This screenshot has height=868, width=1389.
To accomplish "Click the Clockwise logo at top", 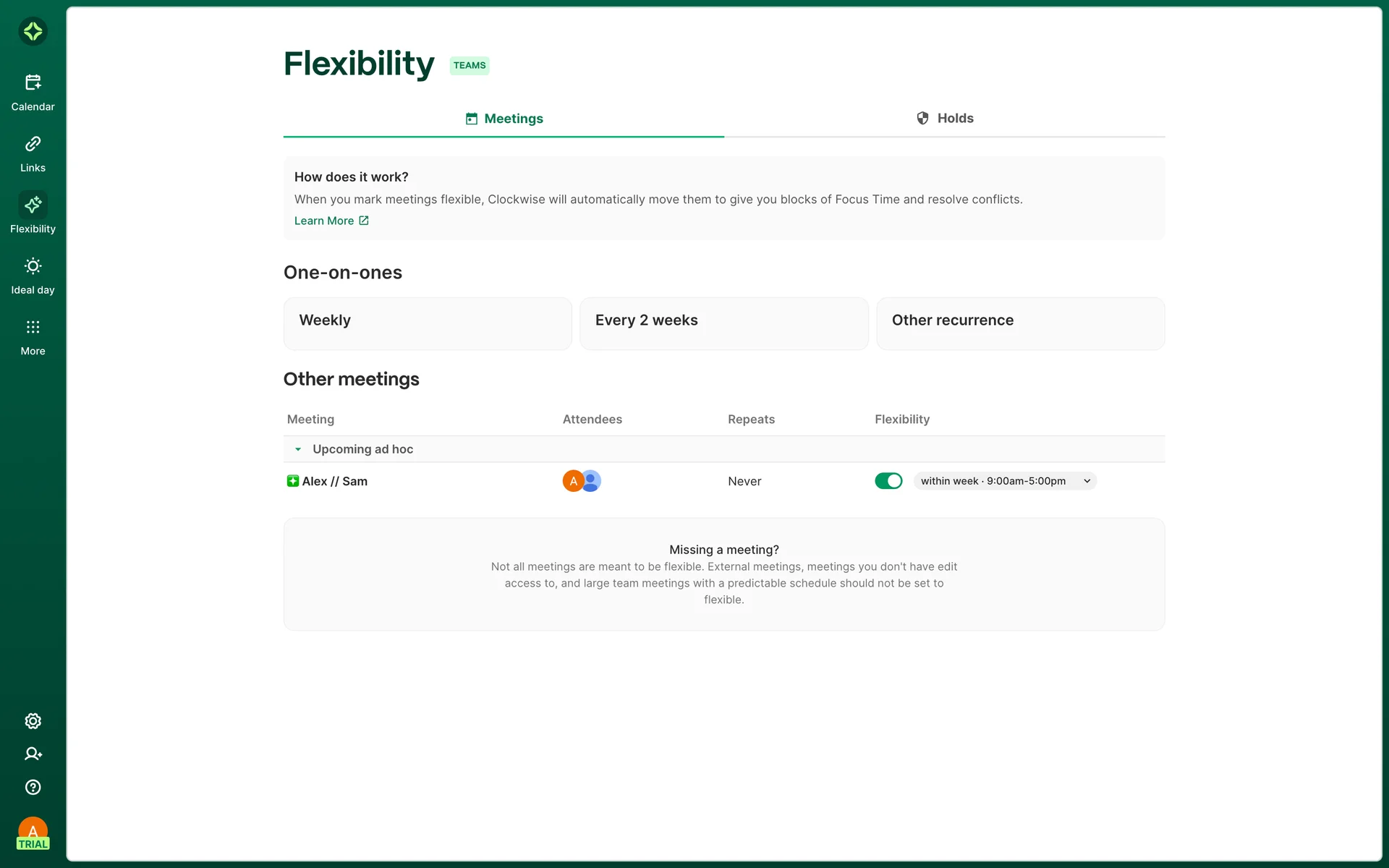I will tap(33, 31).
